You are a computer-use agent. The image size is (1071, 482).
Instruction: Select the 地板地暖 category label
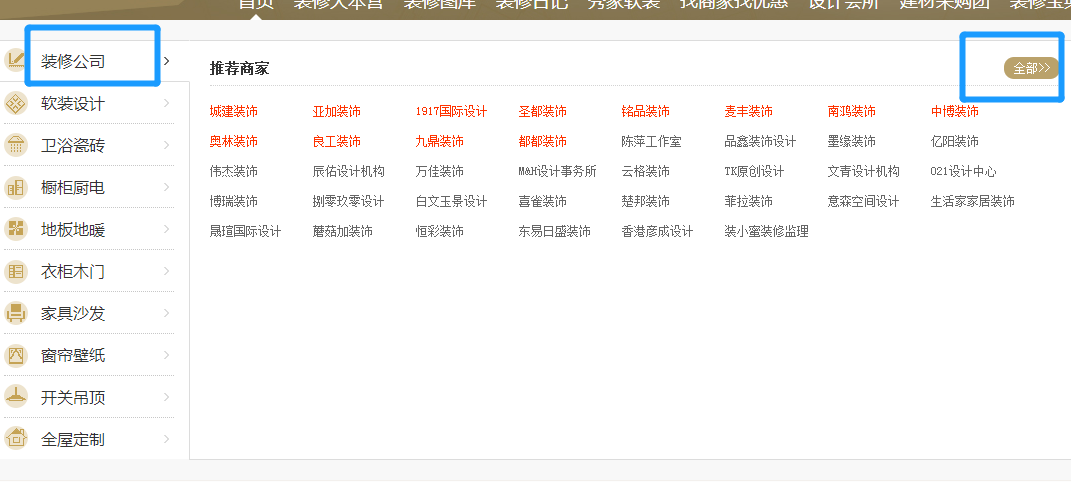pos(73,229)
